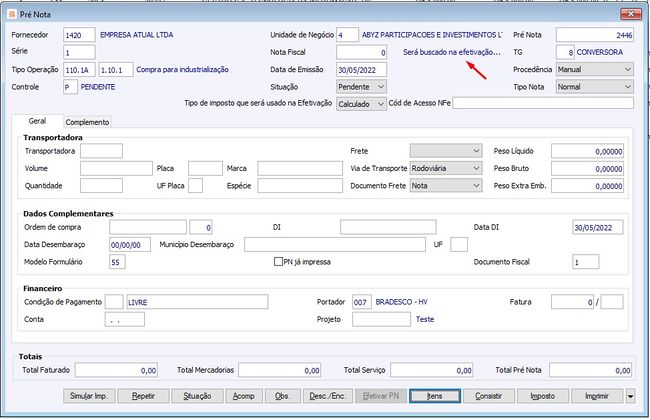The image size is (650, 420).
Task: Click the Imposto button
Action: (543, 396)
